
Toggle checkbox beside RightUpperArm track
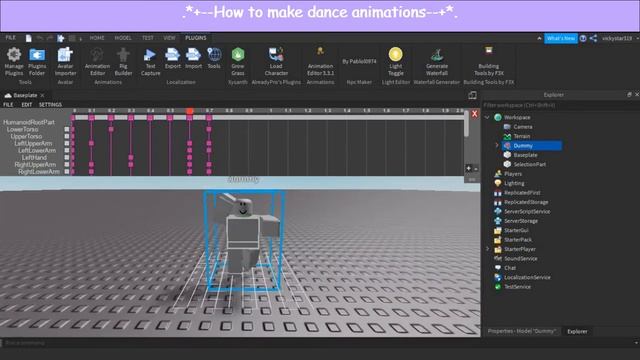coord(67,164)
